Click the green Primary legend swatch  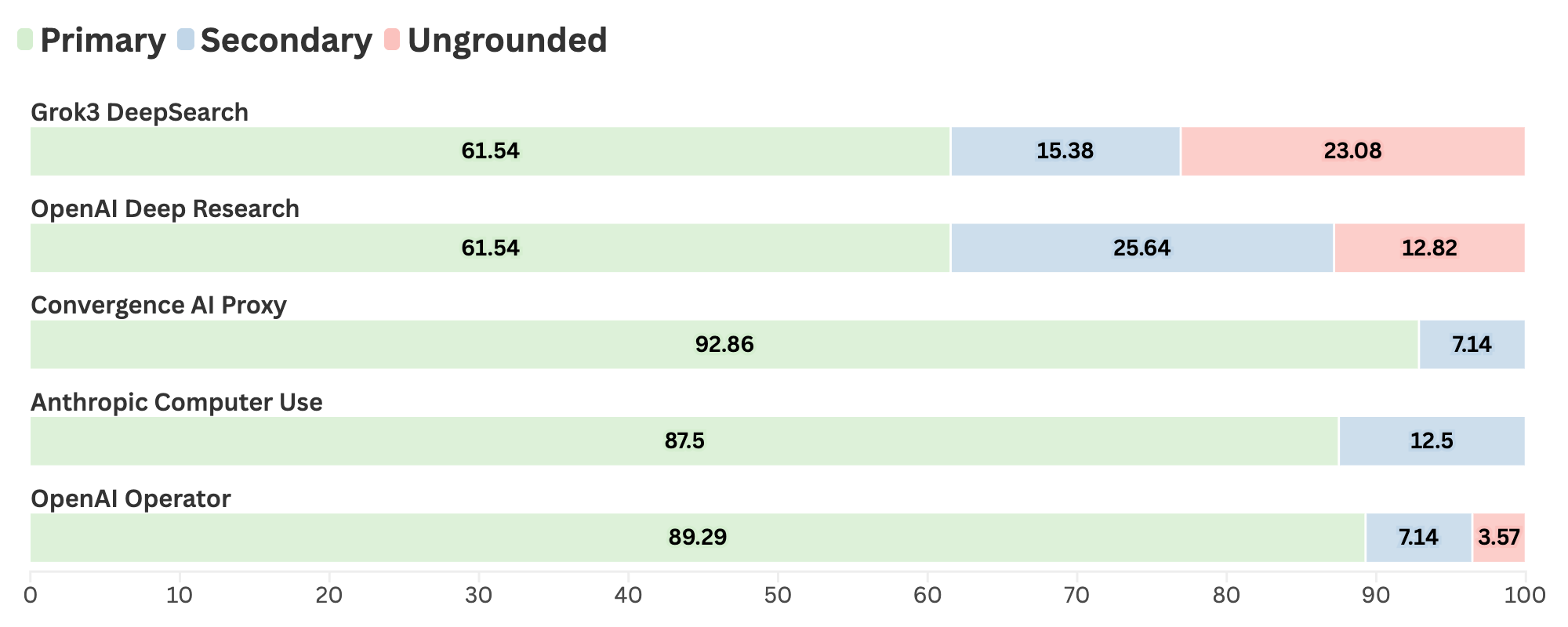pyautogui.click(x=25, y=40)
